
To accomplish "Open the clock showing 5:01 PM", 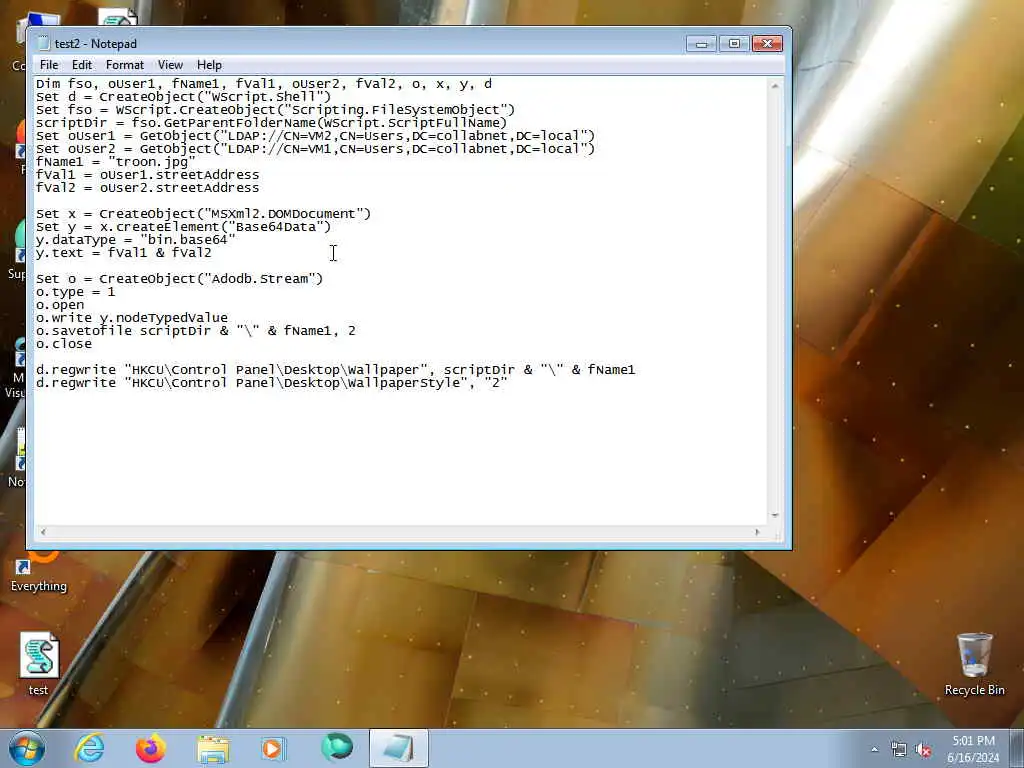I will click(973, 749).
